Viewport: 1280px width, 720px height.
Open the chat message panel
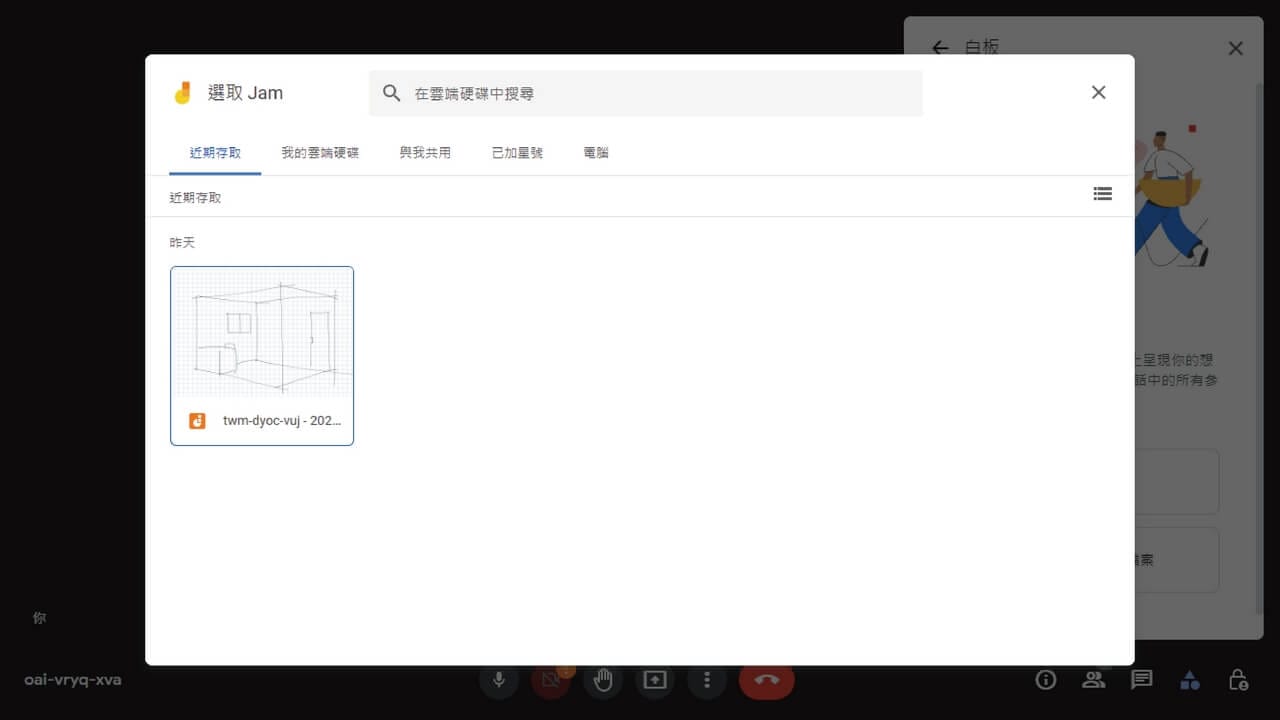tap(1141, 679)
